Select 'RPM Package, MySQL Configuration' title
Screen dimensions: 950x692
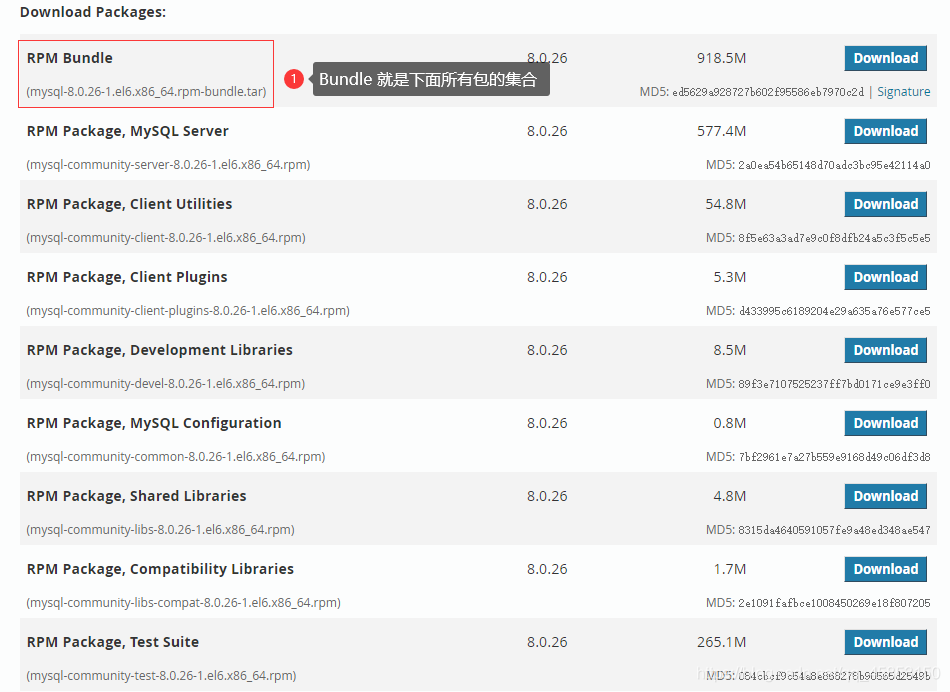point(154,423)
